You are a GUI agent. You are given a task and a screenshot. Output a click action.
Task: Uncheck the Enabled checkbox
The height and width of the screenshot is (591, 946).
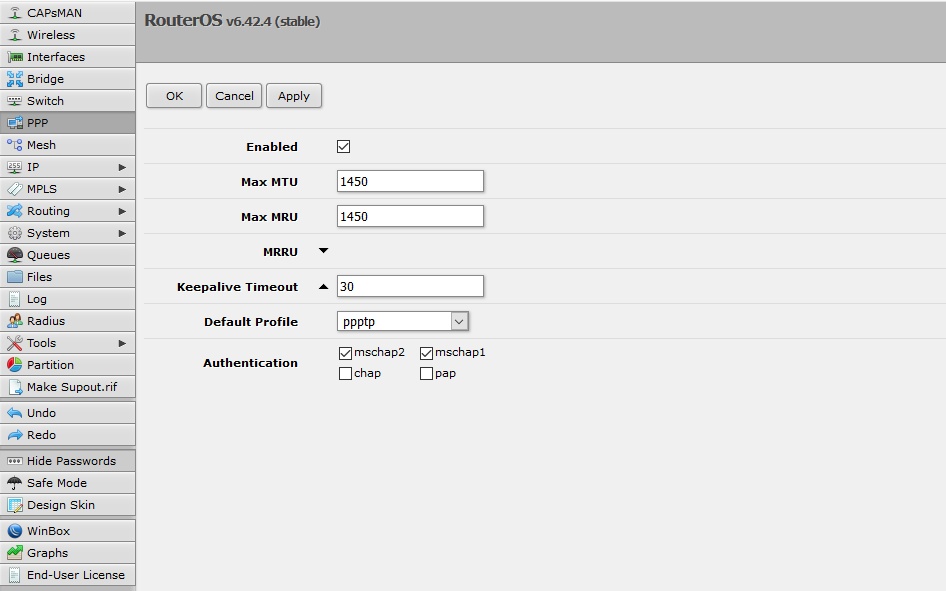pos(344,147)
